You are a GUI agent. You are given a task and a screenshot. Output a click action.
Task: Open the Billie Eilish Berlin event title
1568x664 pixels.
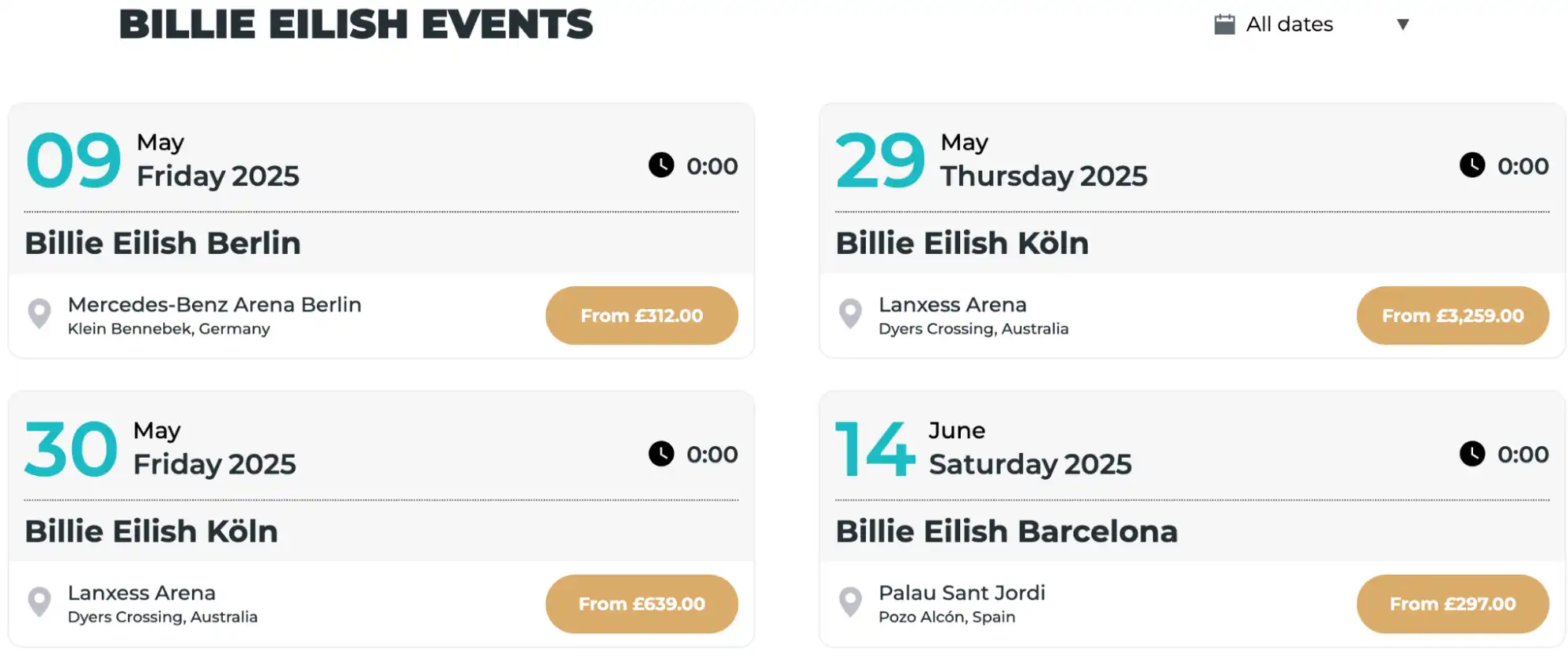point(162,242)
